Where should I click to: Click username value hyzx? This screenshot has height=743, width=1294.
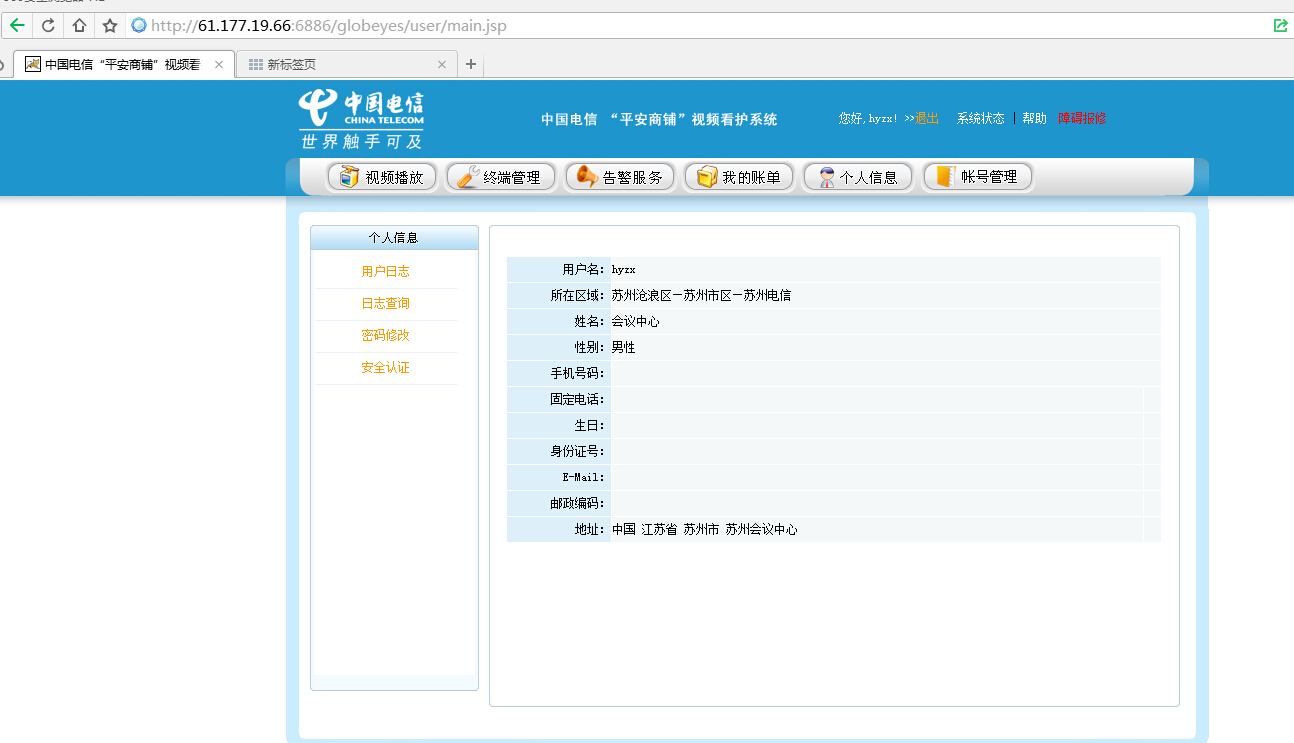[x=623, y=270]
